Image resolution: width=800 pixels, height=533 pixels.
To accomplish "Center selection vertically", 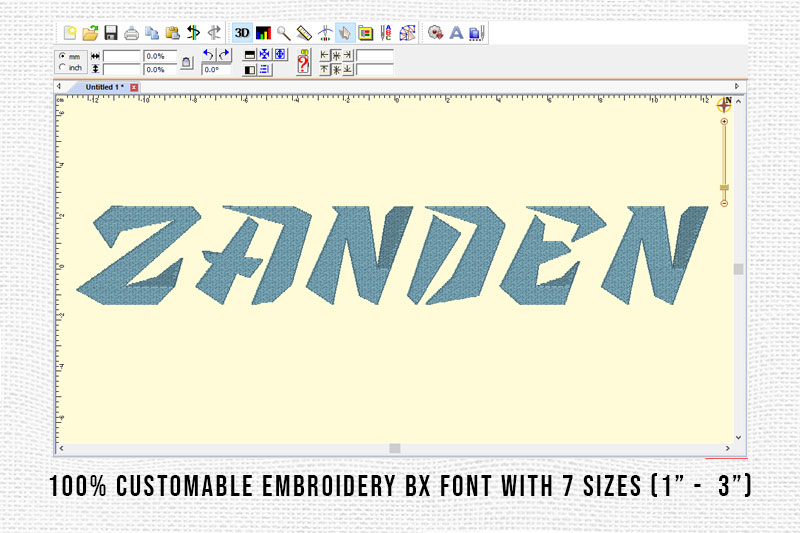I will pos(336,69).
